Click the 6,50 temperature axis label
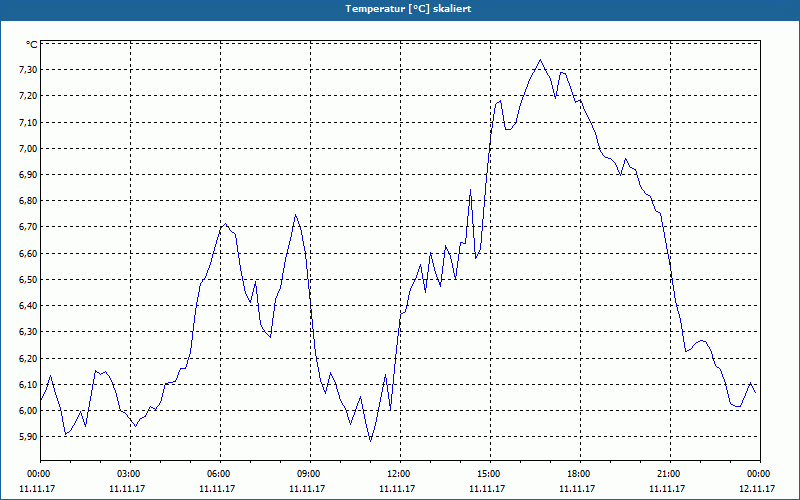The image size is (800, 500). click(x=28, y=280)
